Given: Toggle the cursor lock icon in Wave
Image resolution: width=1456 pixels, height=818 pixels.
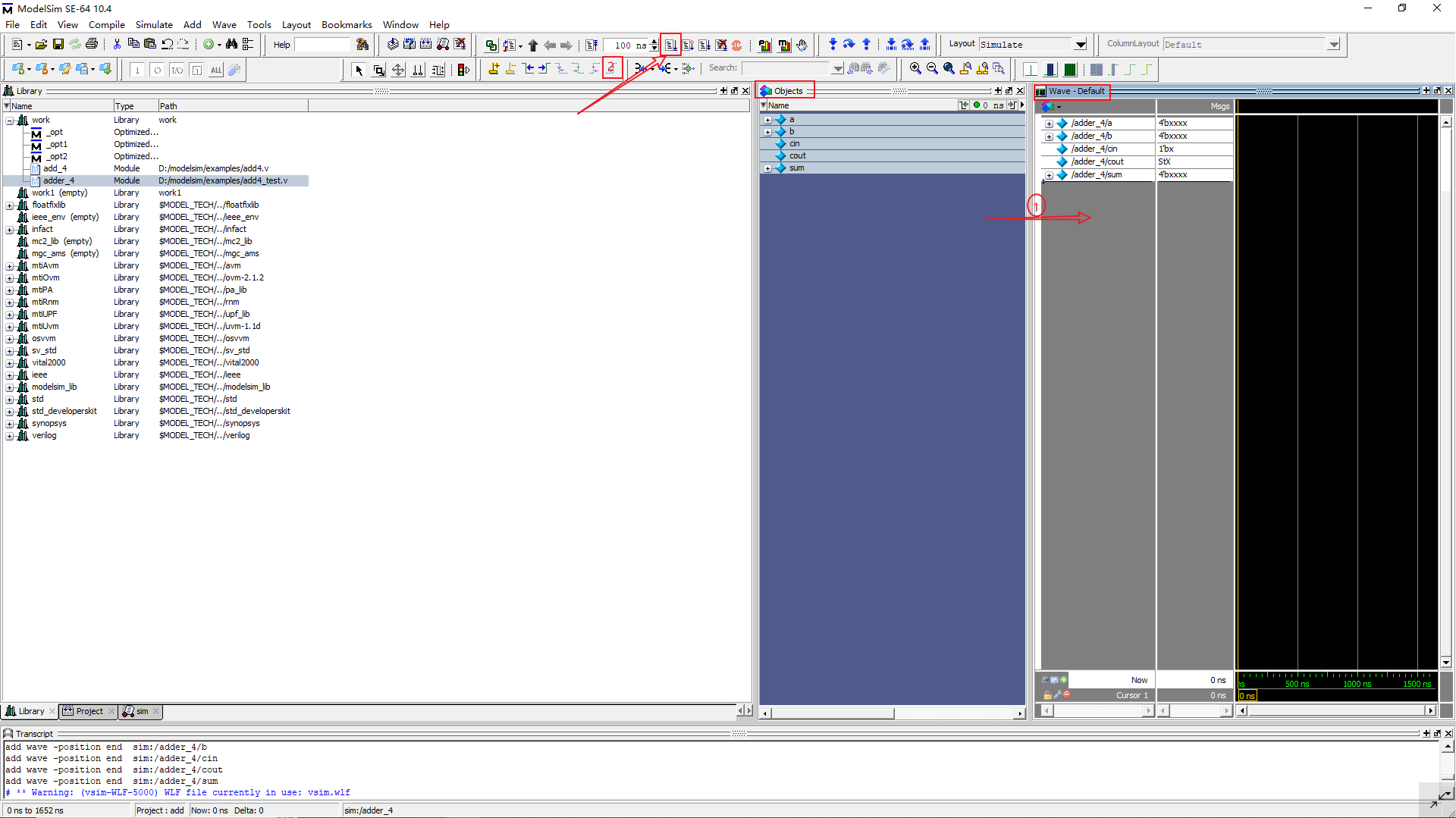Looking at the screenshot, I should (x=1047, y=695).
